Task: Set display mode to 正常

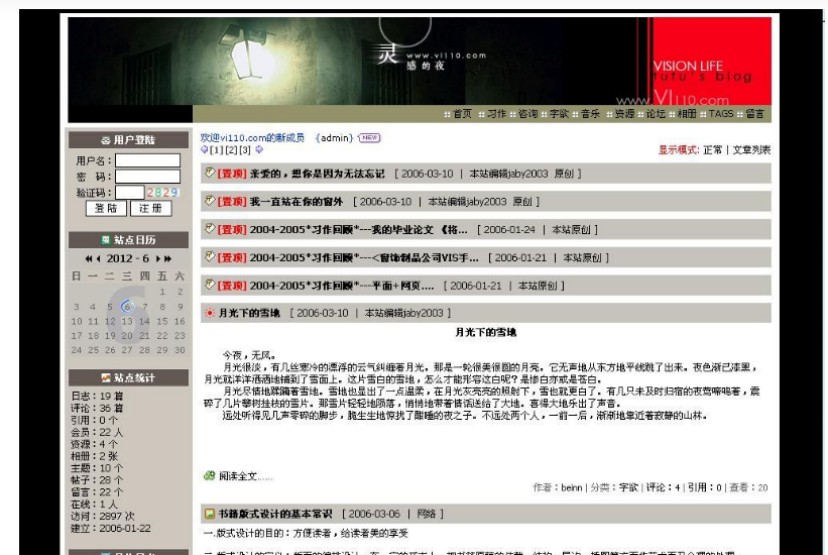Action: click(x=712, y=150)
